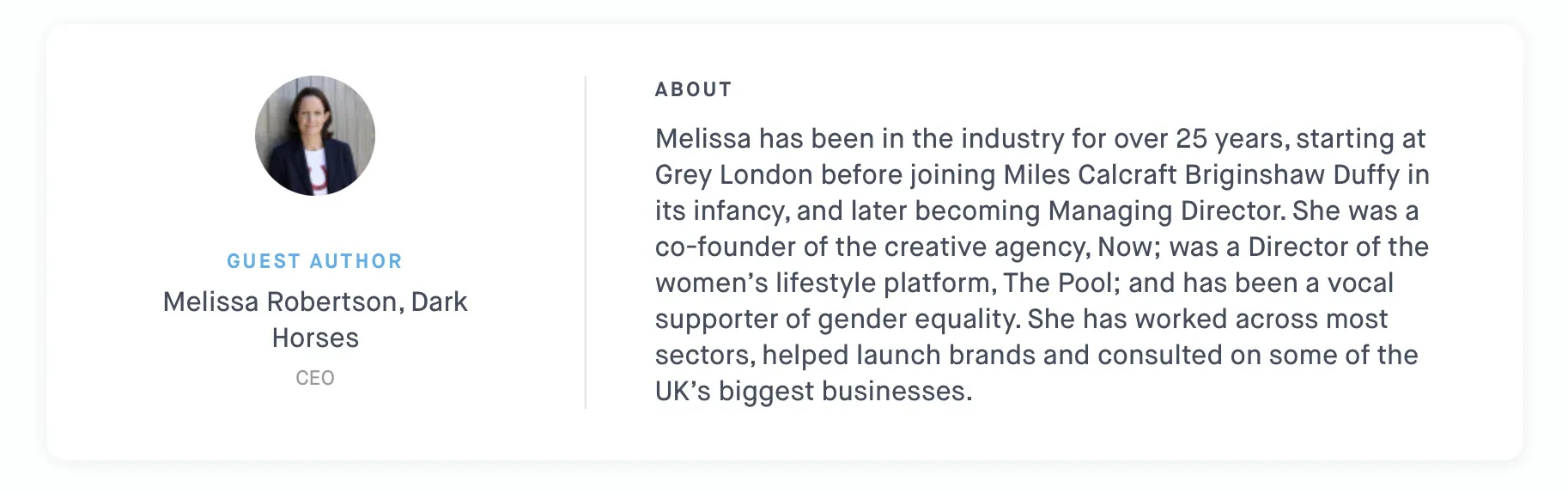The width and height of the screenshot is (1568, 493).
Task: Select the GUEST AUTHOR label
Action: (x=315, y=261)
